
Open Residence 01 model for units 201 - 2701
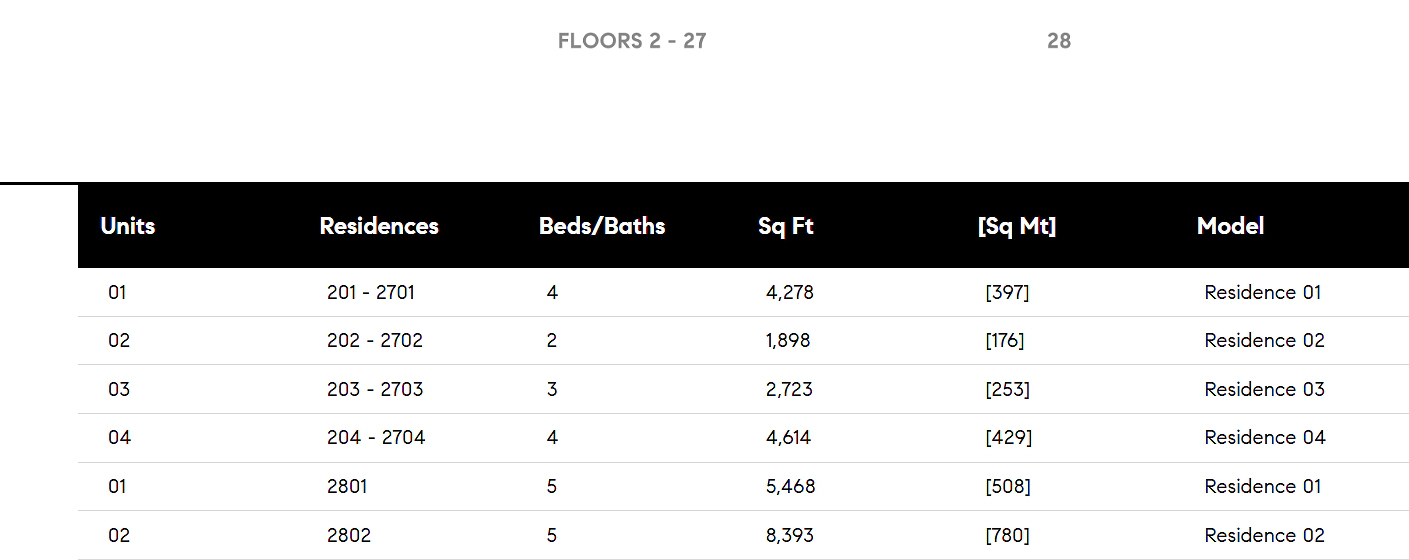(x=1263, y=293)
